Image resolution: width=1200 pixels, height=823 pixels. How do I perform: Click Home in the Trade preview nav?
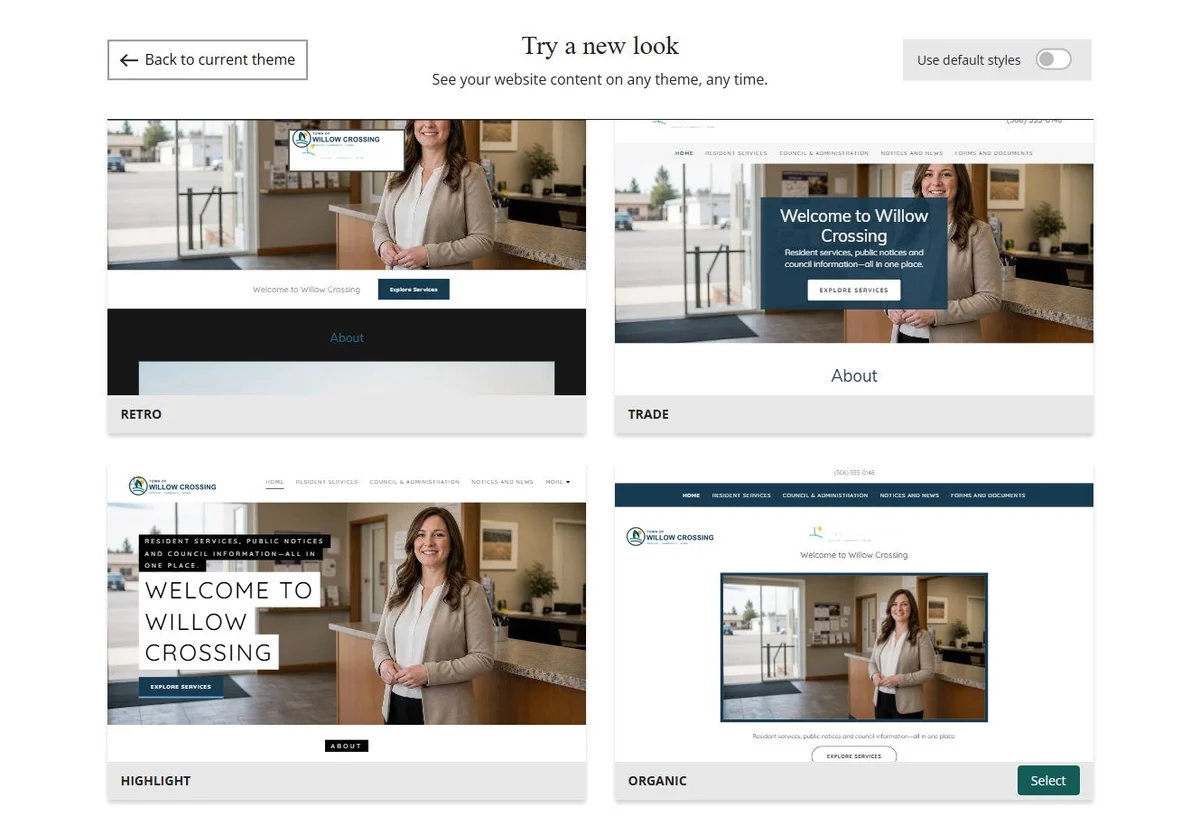pyautogui.click(x=684, y=153)
